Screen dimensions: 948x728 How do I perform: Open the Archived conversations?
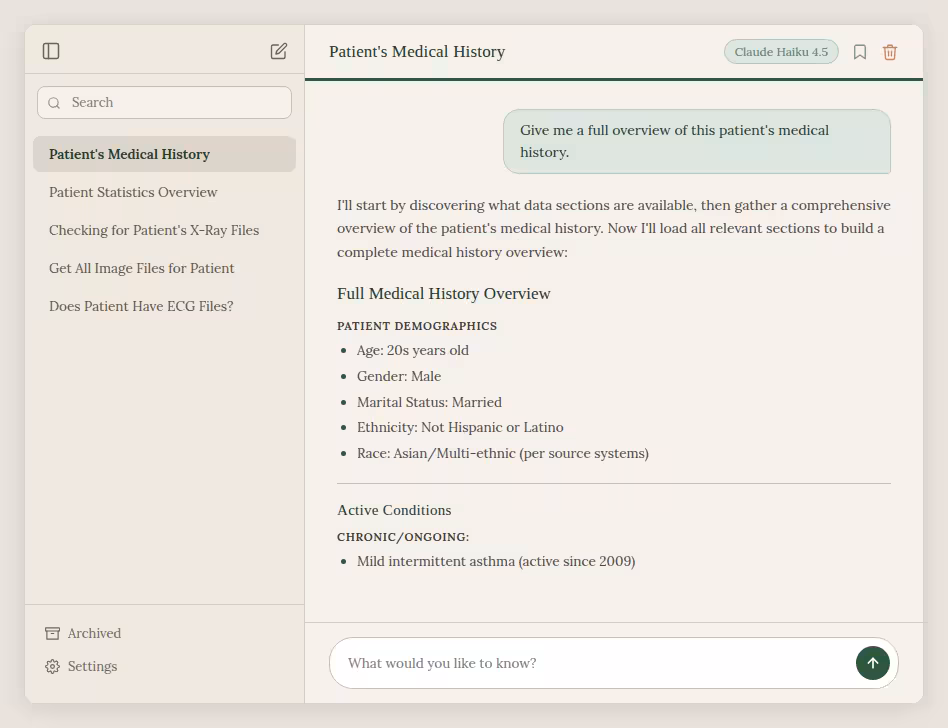(83, 633)
